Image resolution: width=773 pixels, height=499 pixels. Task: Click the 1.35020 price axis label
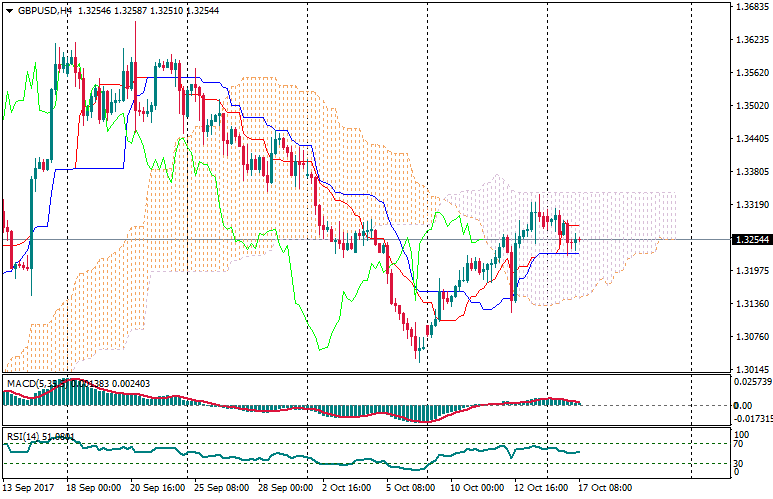tap(751, 106)
